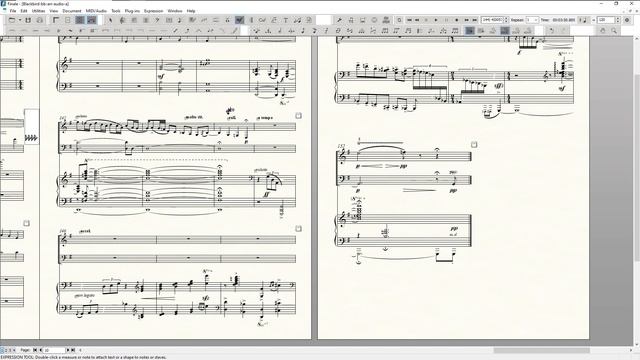Rewind to the beginning
The width and height of the screenshot is (640, 360).
(409, 20)
